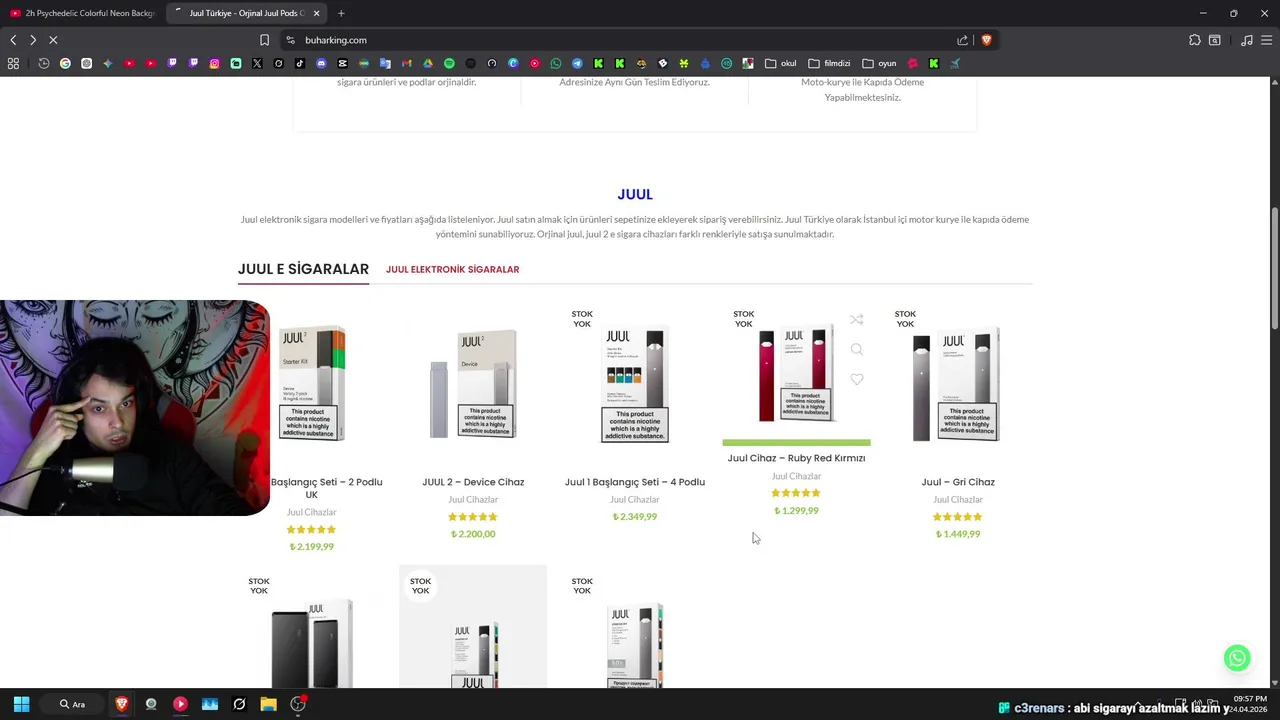Open the music playlist icon in toolbar

(x=1246, y=40)
